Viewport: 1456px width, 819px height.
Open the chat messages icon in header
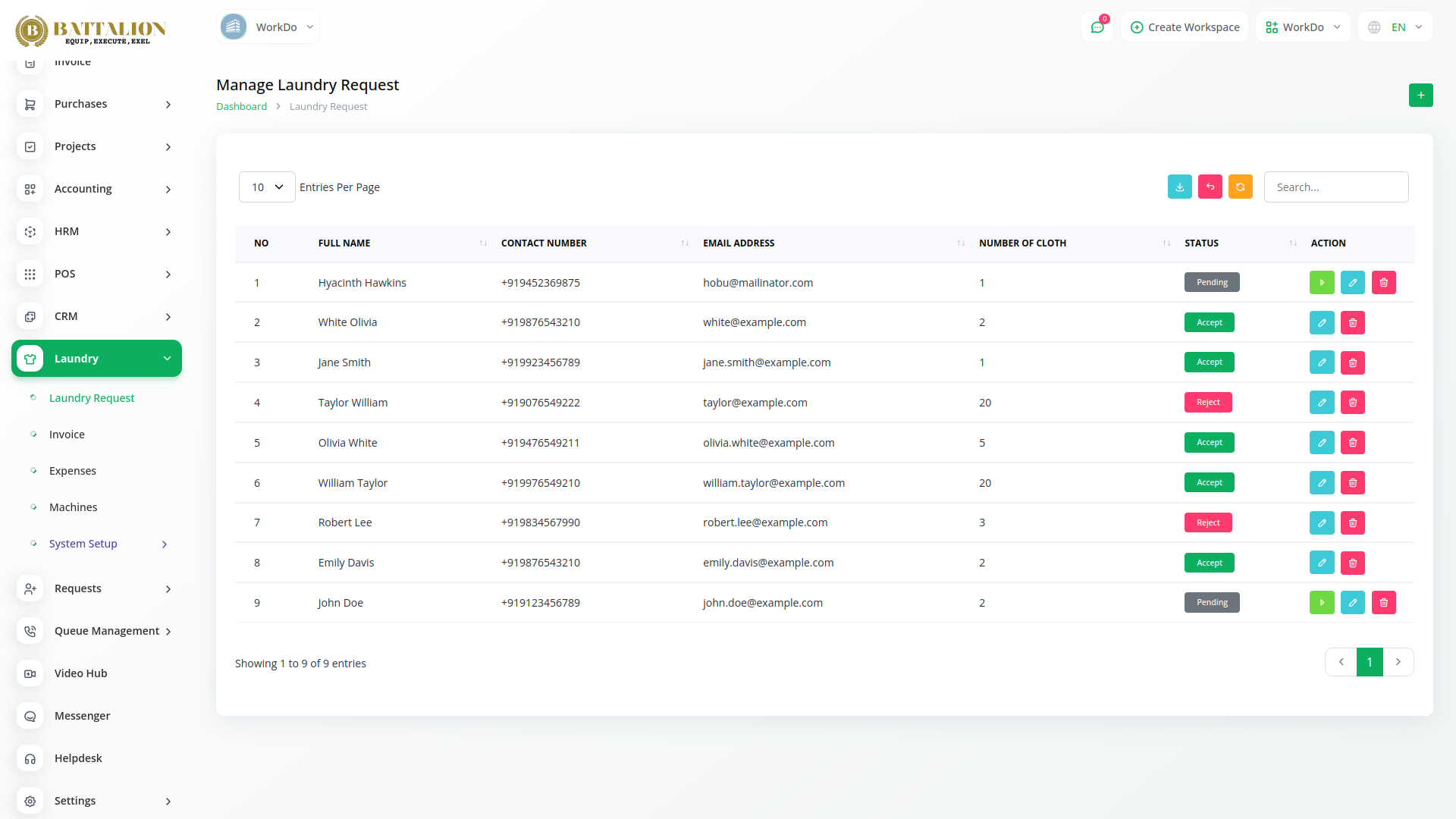coord(1097,27)
